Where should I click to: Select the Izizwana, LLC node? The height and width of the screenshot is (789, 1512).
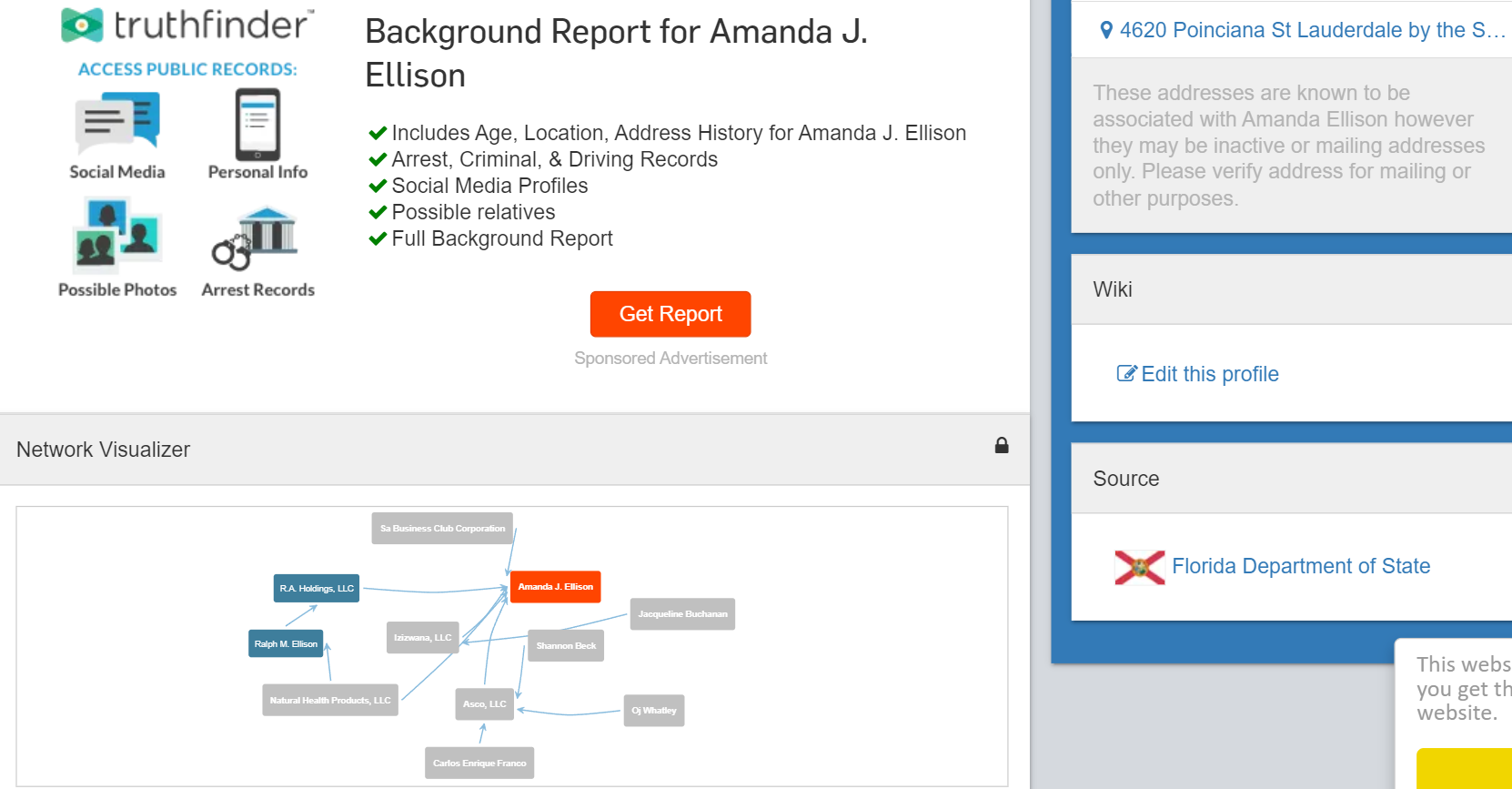[x=423, y=638]
